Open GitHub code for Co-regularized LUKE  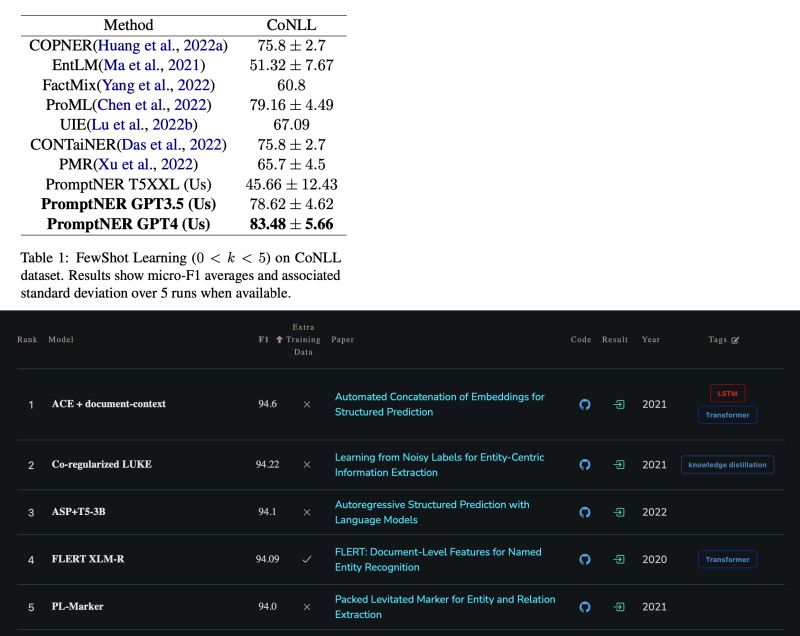pyautogui.click(x=585, y=465)
